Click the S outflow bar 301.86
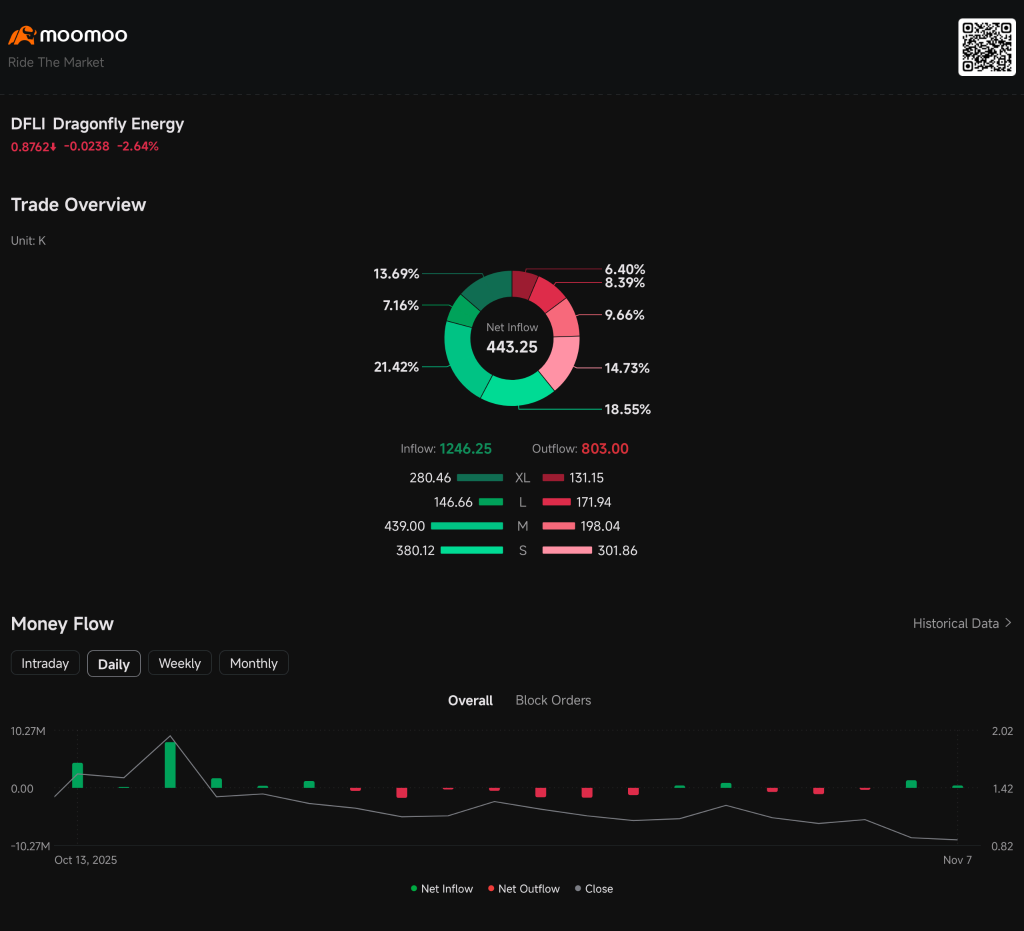The width and height of the screenshot is (1024, 931). click(x=567, y=550)
